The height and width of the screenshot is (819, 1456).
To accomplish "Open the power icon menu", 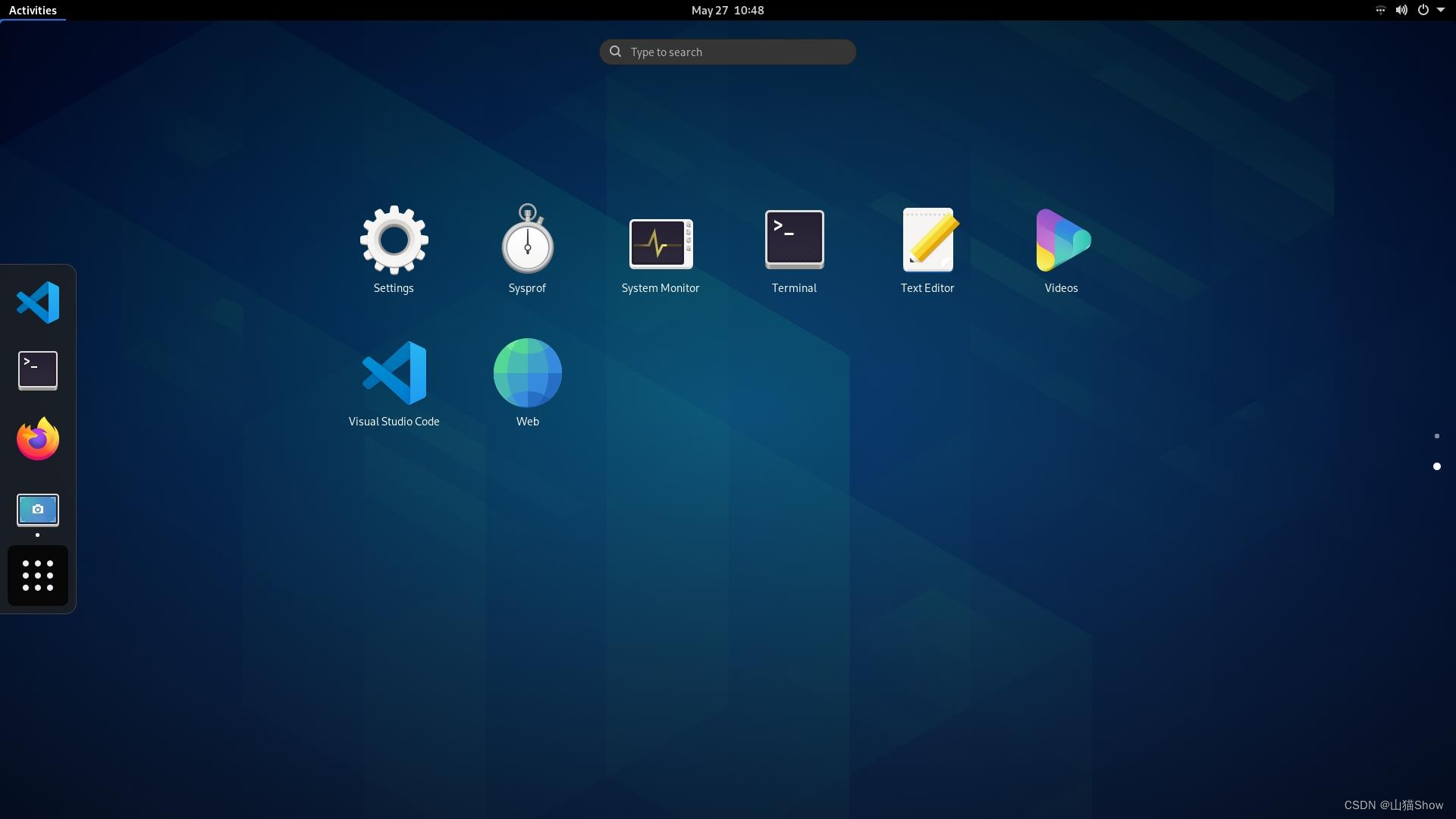I will click(1423, 10).
